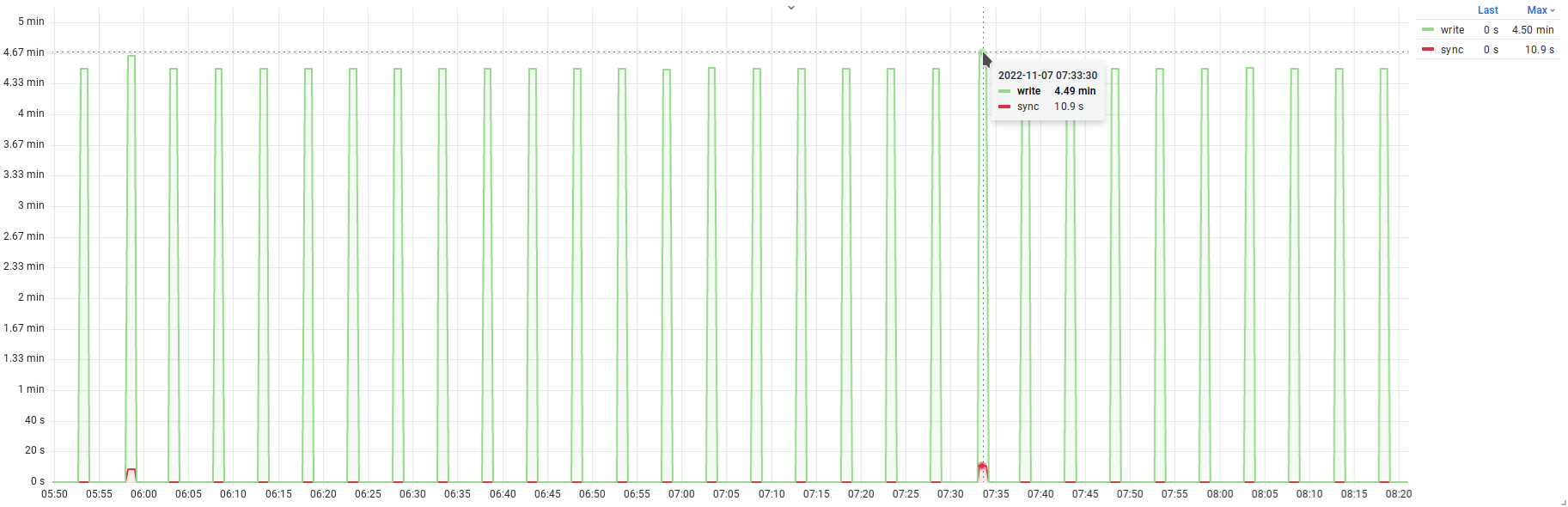Click the 2 min y-axis label

31,297
